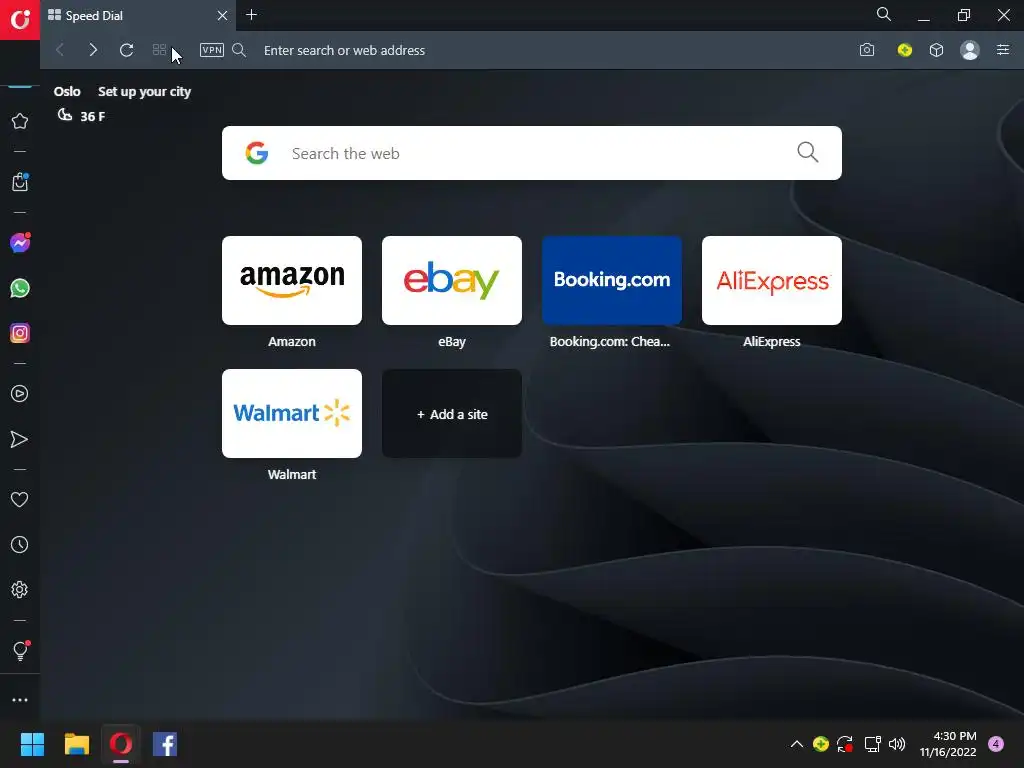Take a snapshot with camera icon
1024x768 pixels.
tap(867, 50)
